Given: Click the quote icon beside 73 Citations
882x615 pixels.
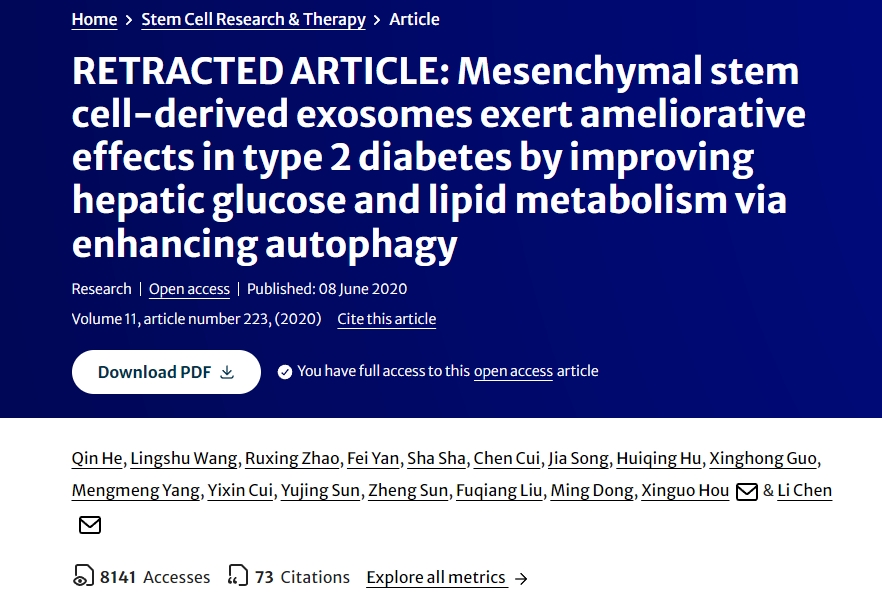Looking at the screenshot, I should (238, 577).
